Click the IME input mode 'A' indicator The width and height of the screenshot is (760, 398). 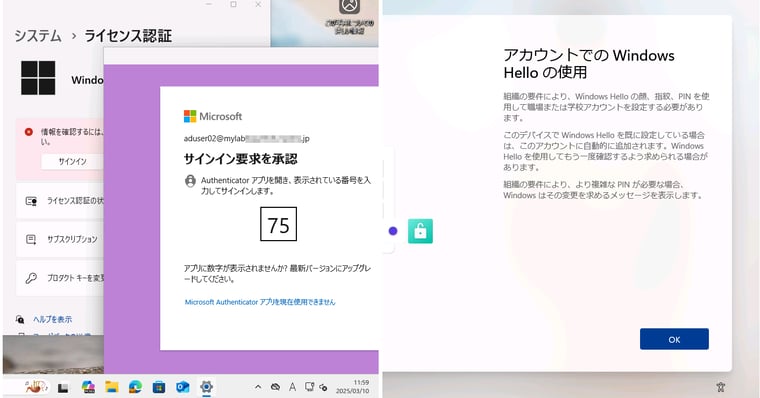click(x=292, y=387)
